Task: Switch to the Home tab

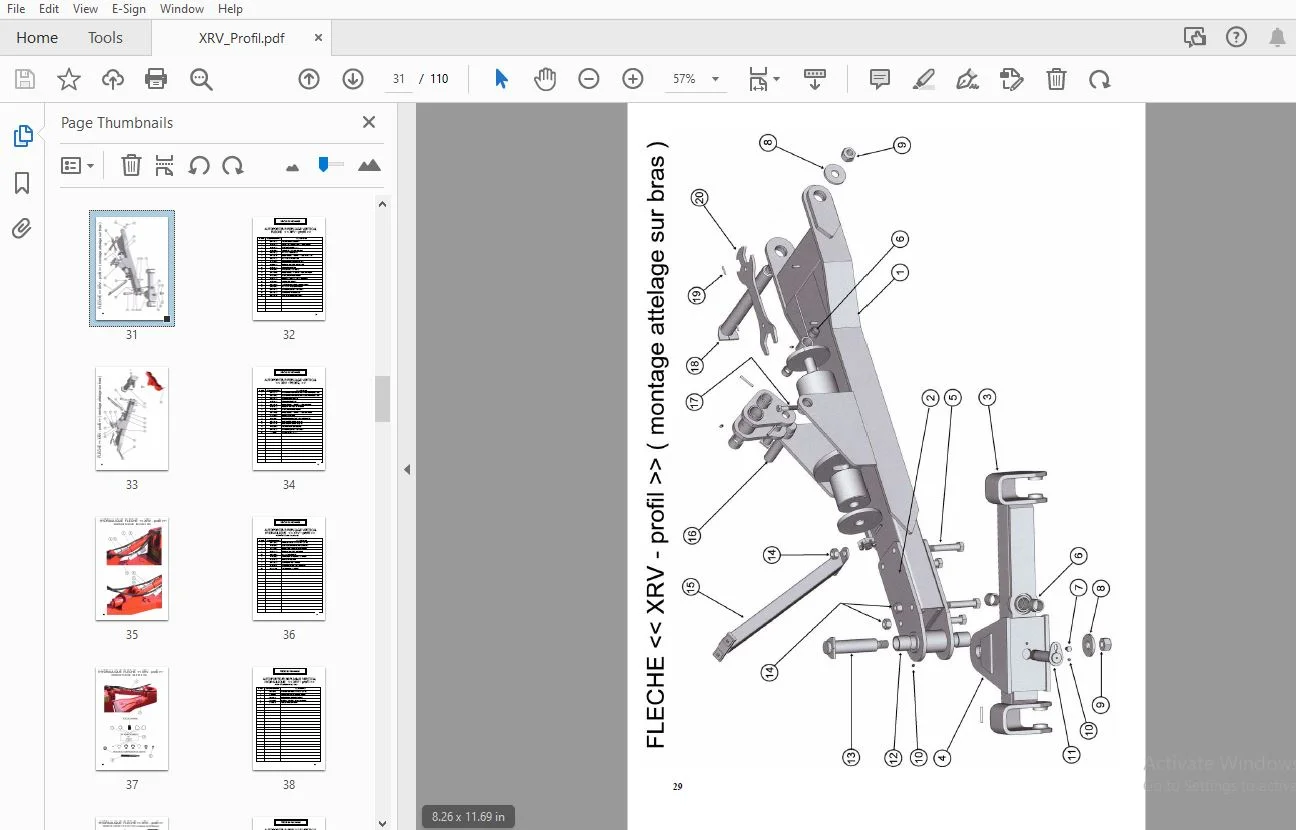Action: coord(37,38)
